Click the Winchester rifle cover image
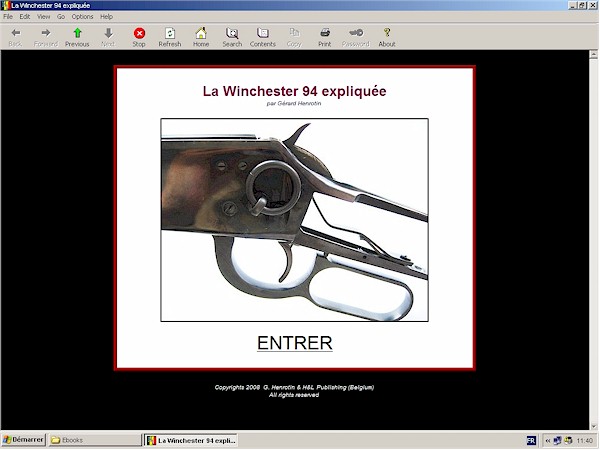The width and height of the screenshot is (600, 450). pyautogui.click(x=294, y=220)
